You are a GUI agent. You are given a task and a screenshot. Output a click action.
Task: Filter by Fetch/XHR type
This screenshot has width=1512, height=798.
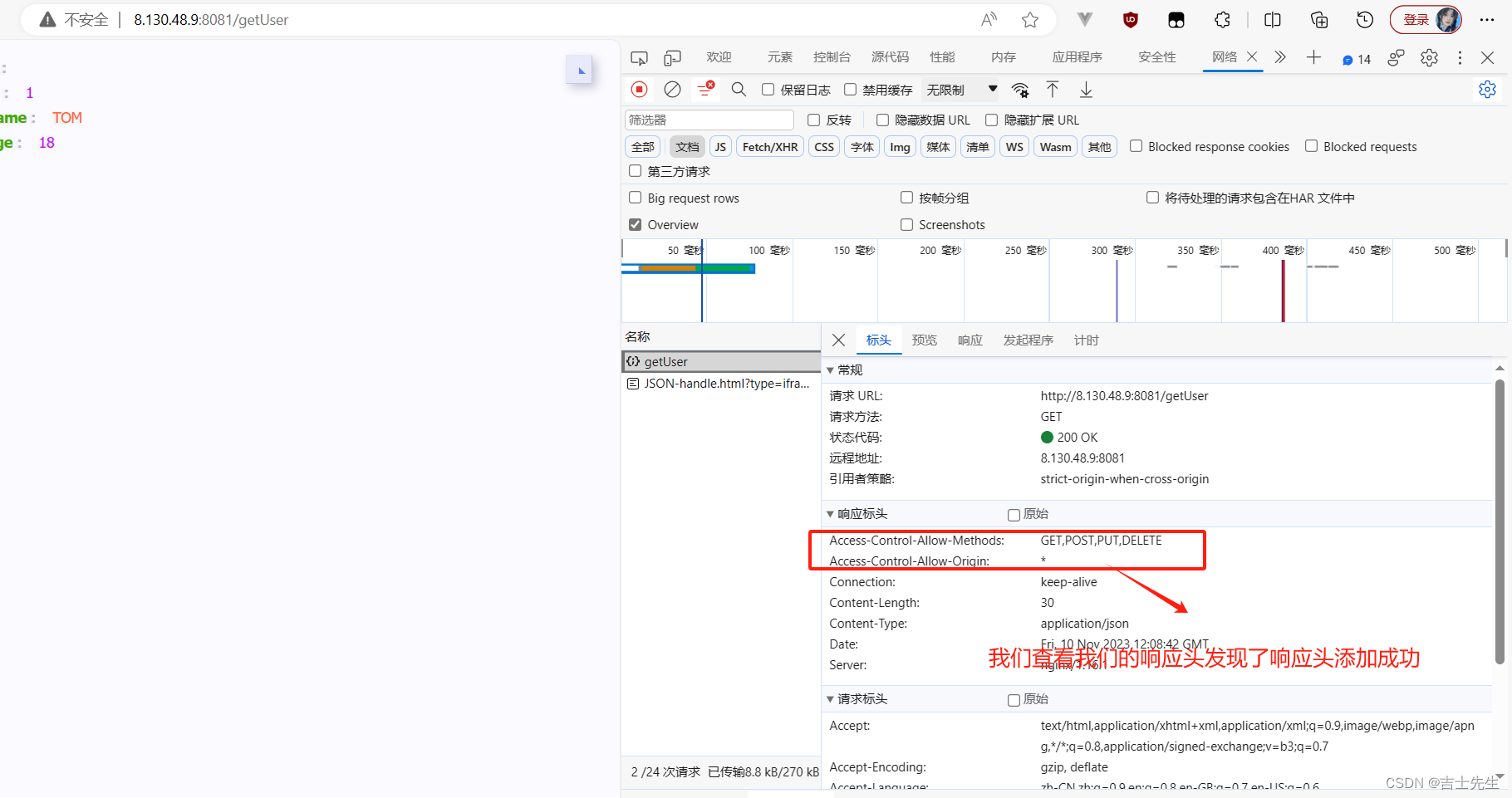(x=770, y=147)
